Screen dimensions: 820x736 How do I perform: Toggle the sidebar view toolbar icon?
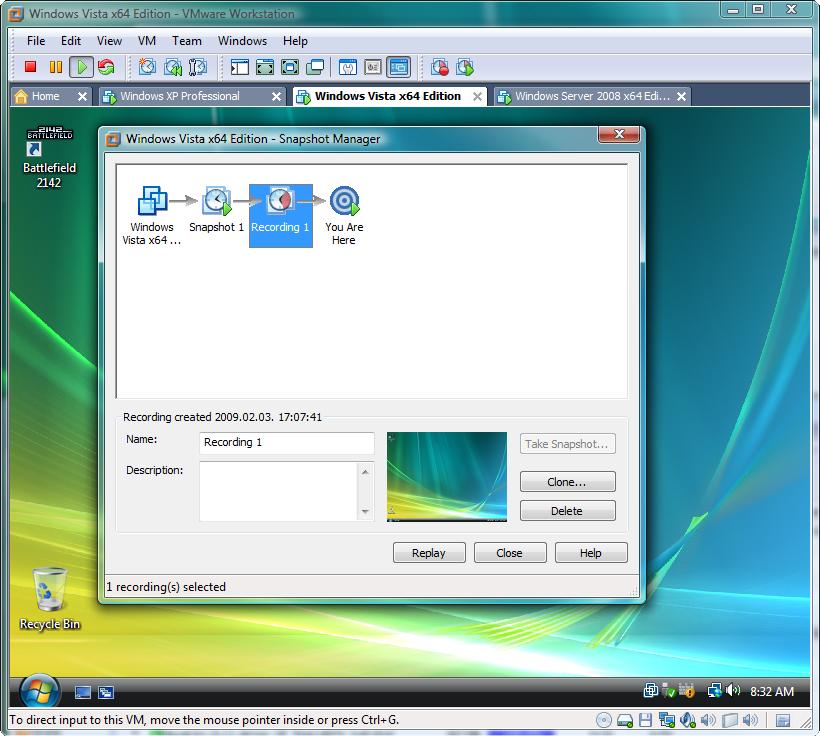coord(240,67)
